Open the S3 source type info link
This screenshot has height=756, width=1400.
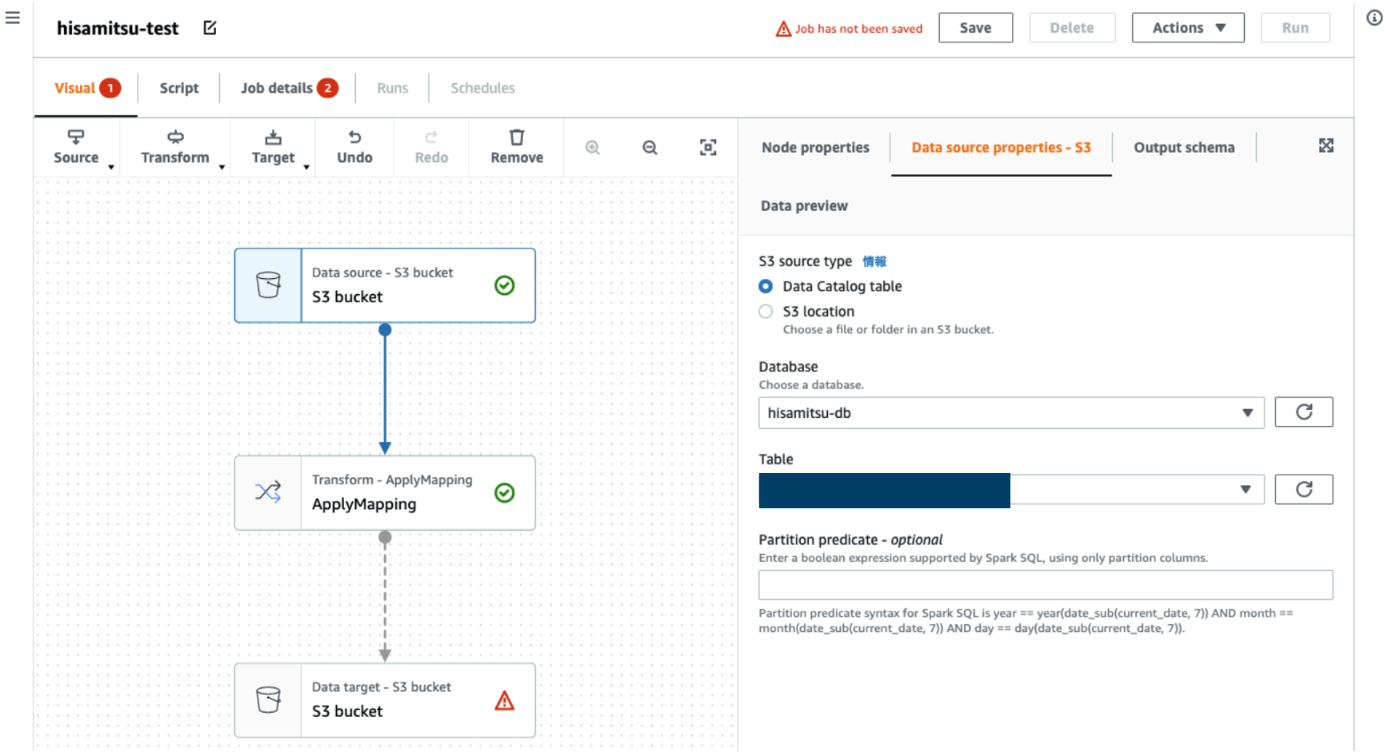874,261
